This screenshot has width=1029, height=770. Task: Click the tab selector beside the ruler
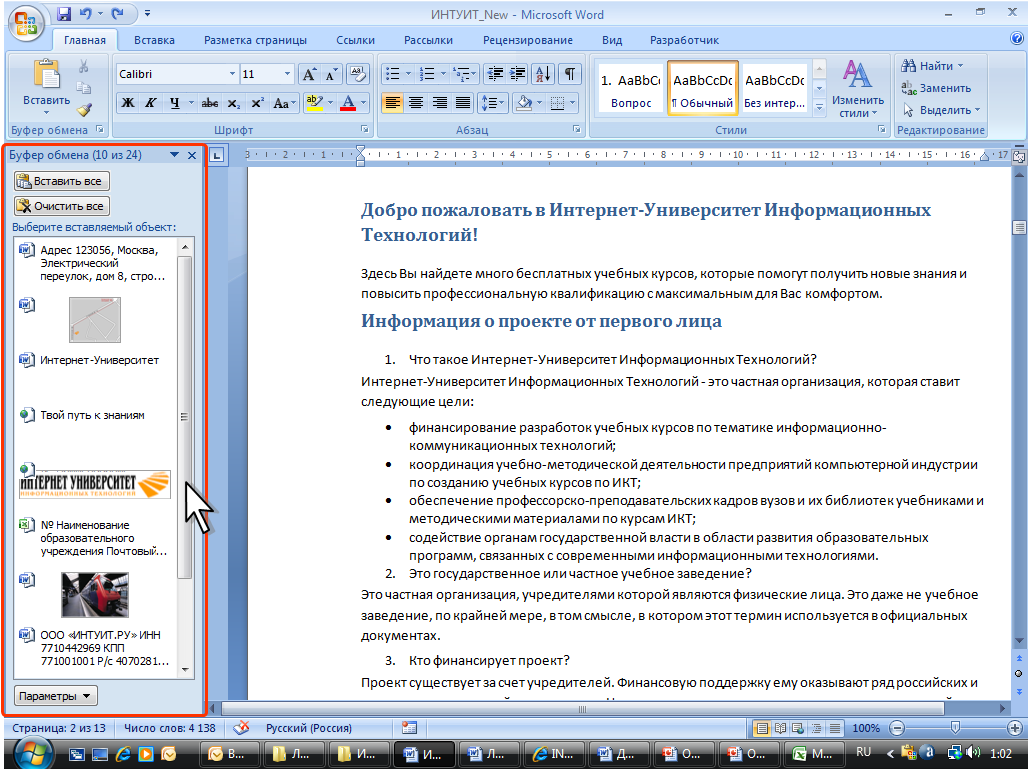click(x=216, y=155)
